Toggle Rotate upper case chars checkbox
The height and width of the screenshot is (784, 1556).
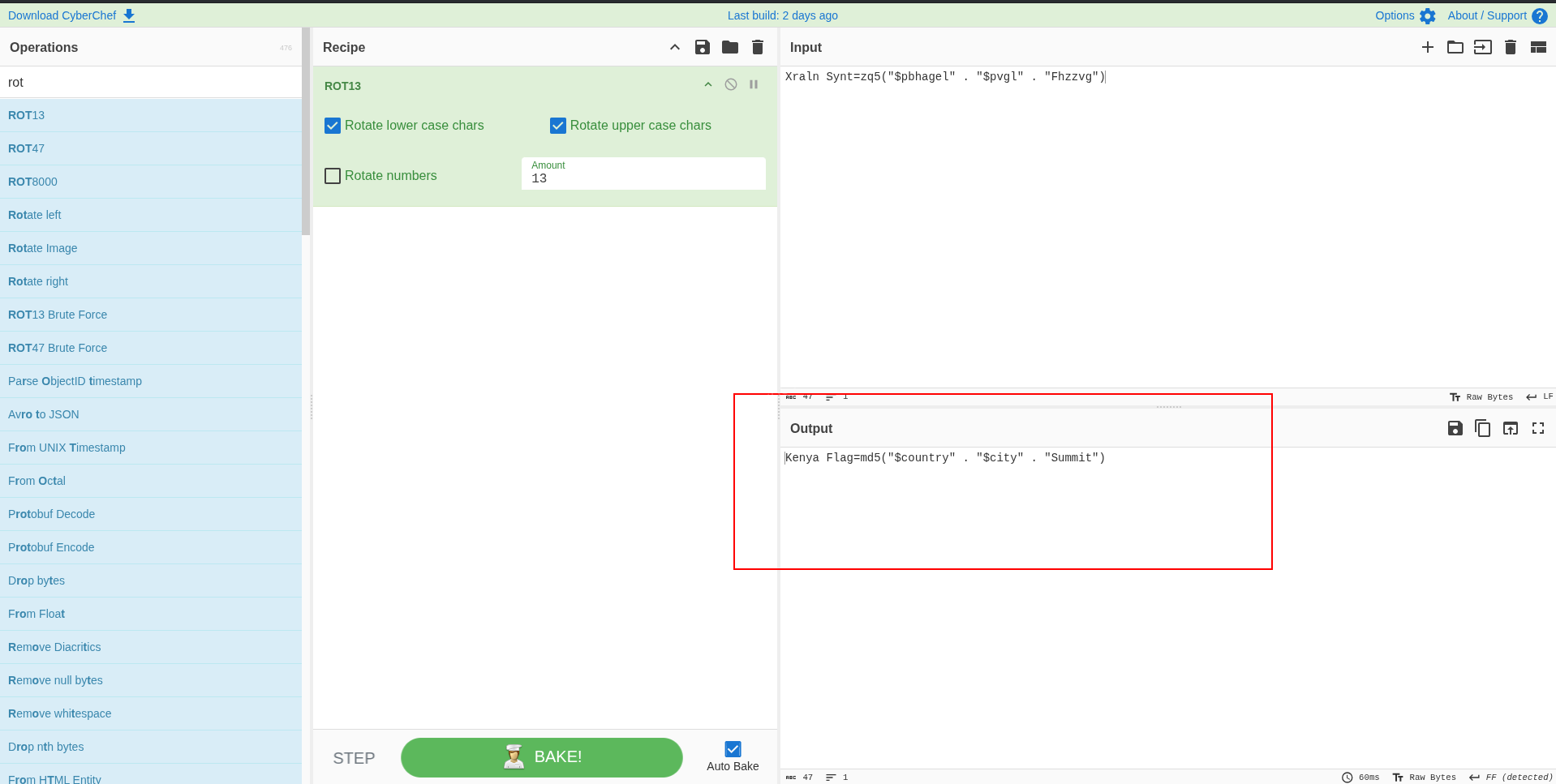[x=558, y=126]
